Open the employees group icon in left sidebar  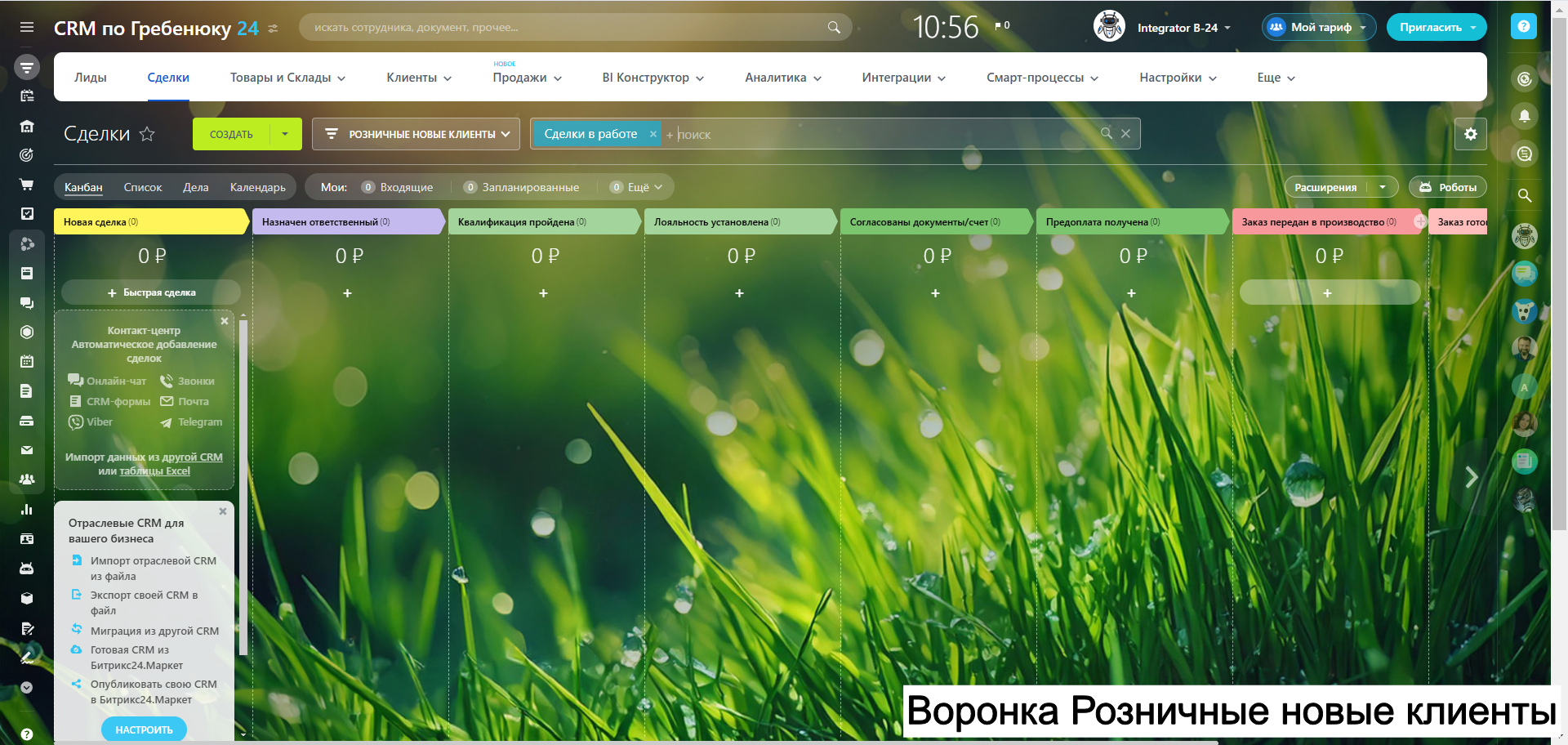27,480
